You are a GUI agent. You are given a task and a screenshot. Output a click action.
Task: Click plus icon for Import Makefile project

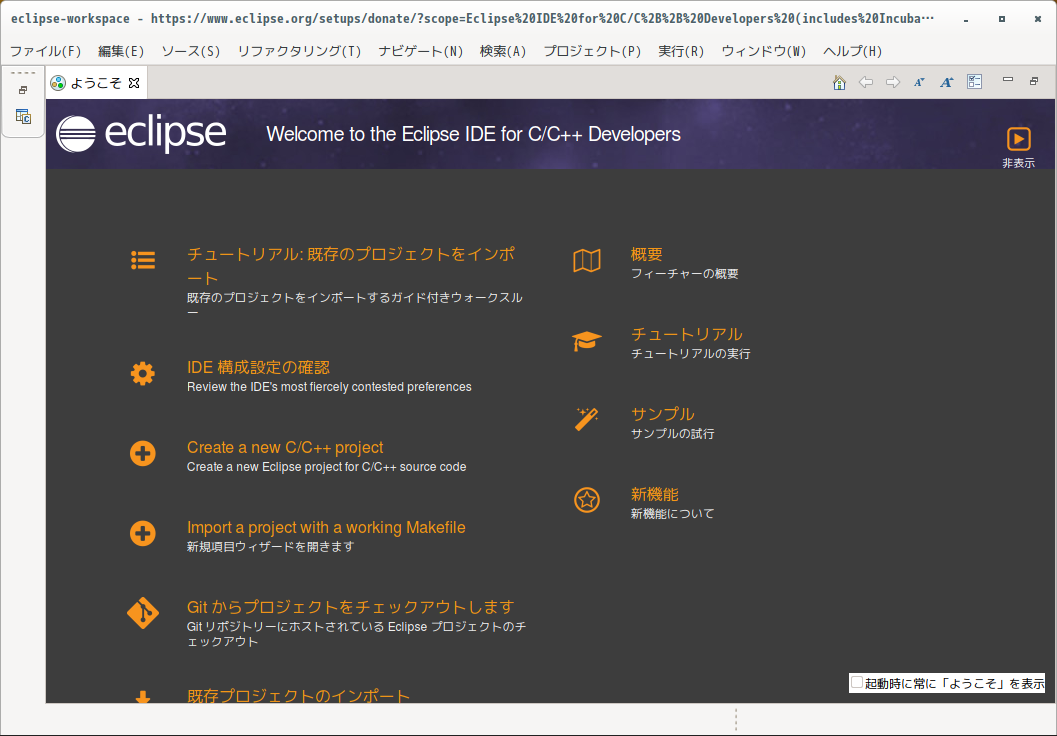(x=143, y=534)
